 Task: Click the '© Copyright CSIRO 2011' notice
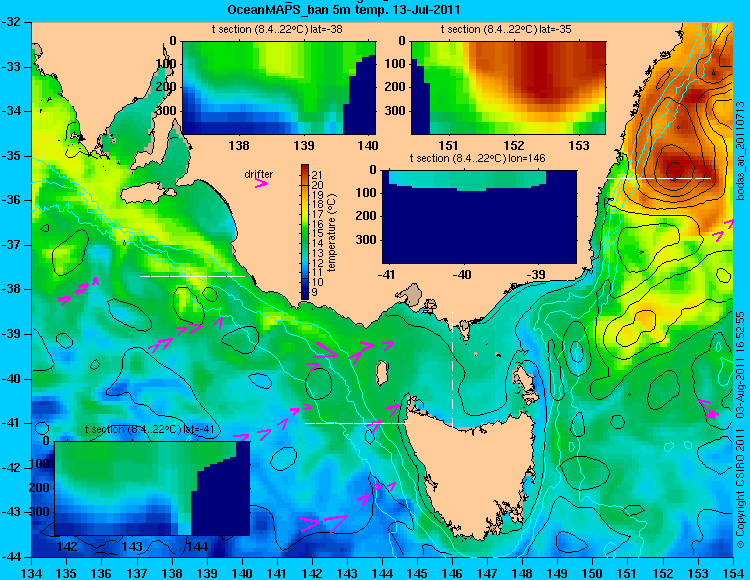(740, 488)
